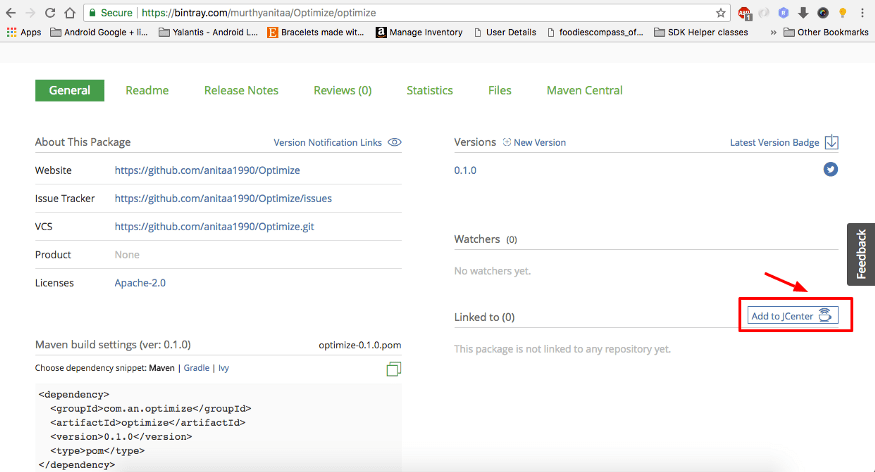Open the Maven Central tab
The width and height of the screenshot is (875, 472).
coord(584,90)
